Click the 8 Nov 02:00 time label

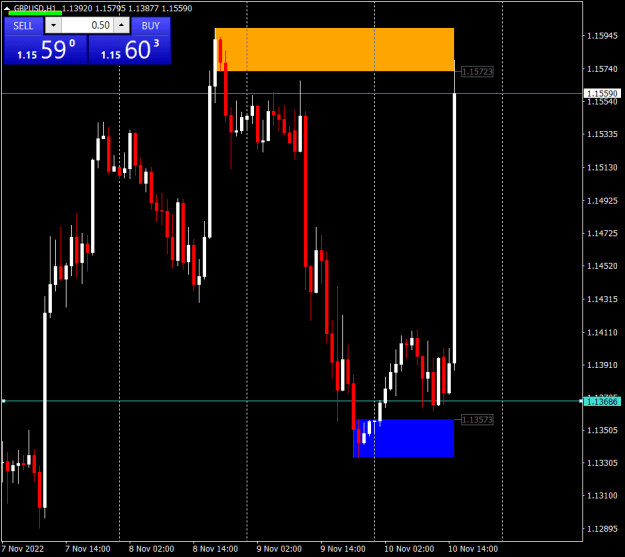151,549
